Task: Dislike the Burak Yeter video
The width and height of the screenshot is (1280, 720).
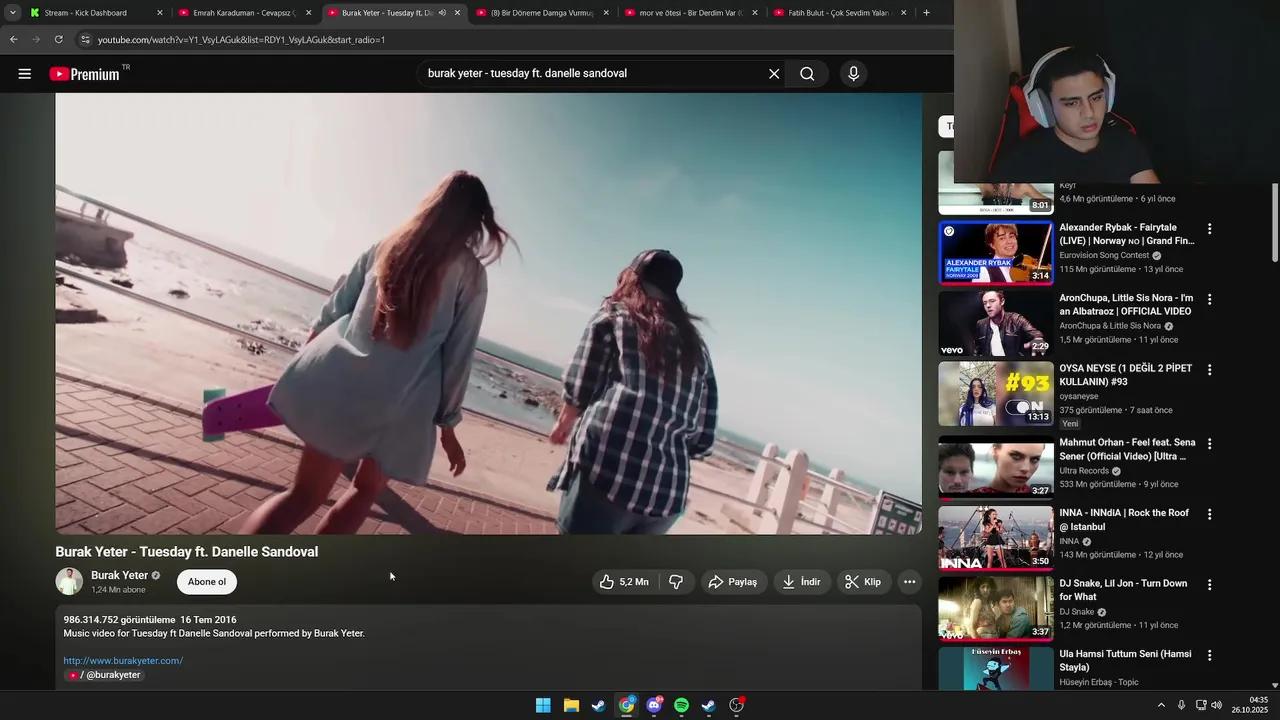Action: 676,582
